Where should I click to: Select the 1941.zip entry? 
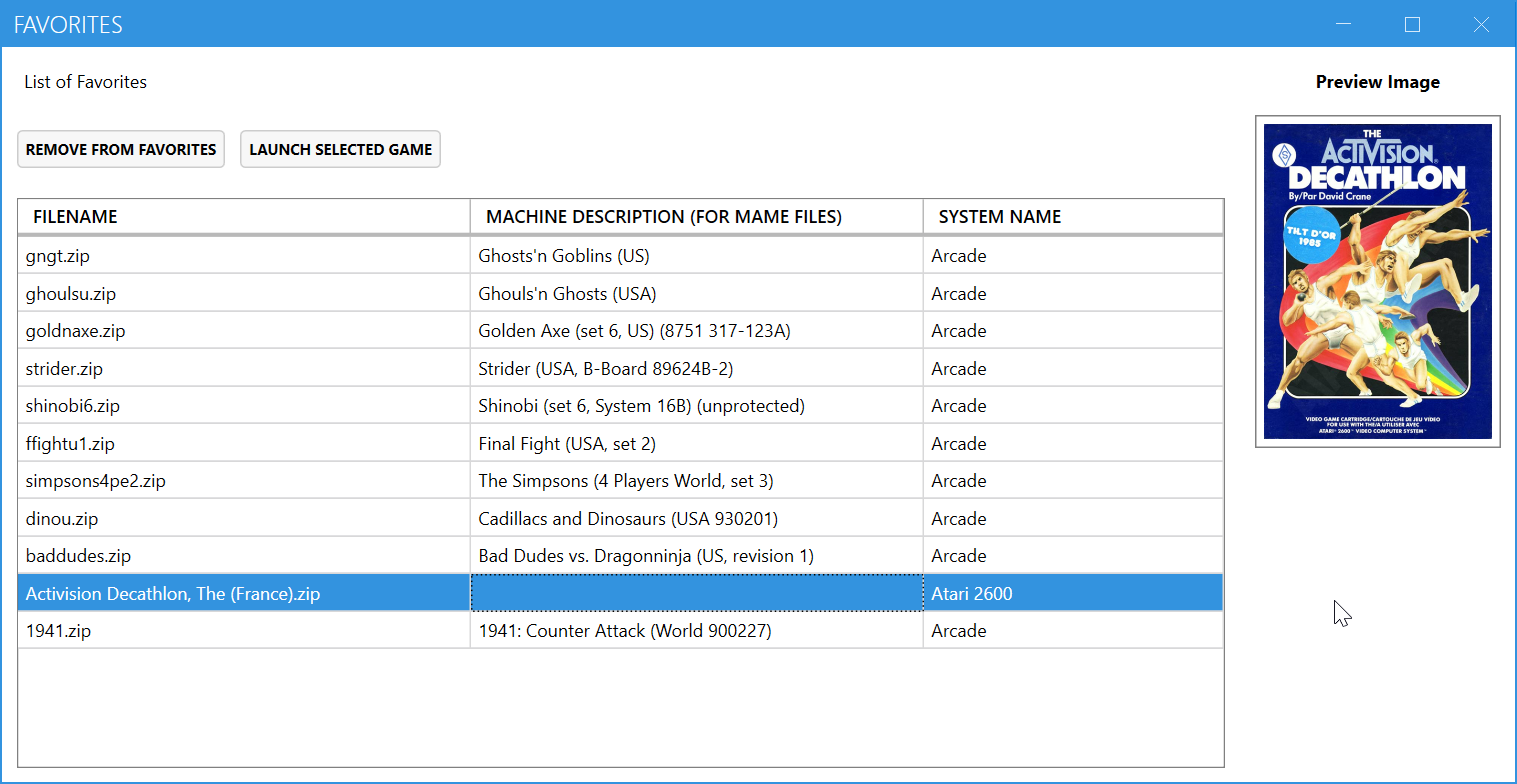[x=244, y=631]
